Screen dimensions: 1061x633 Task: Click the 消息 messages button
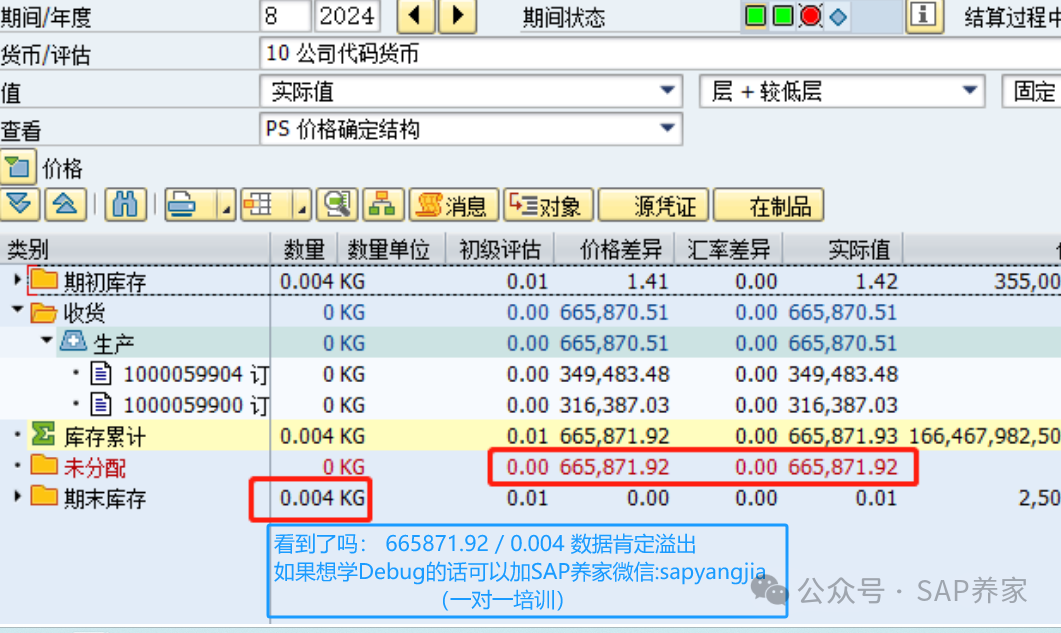[454, 204]
